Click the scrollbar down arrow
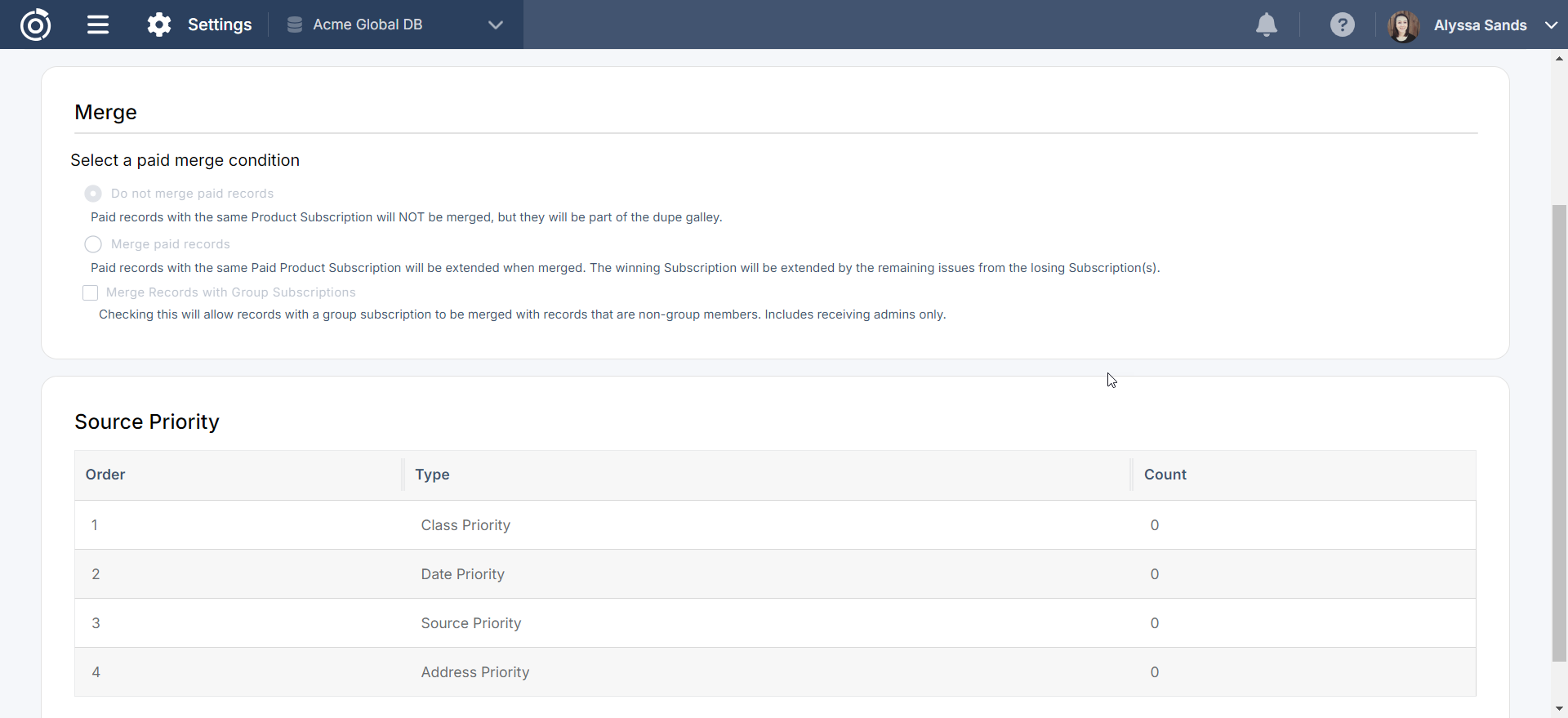The width and height of the screenshot is (1568, 718). coord(1559,709)
